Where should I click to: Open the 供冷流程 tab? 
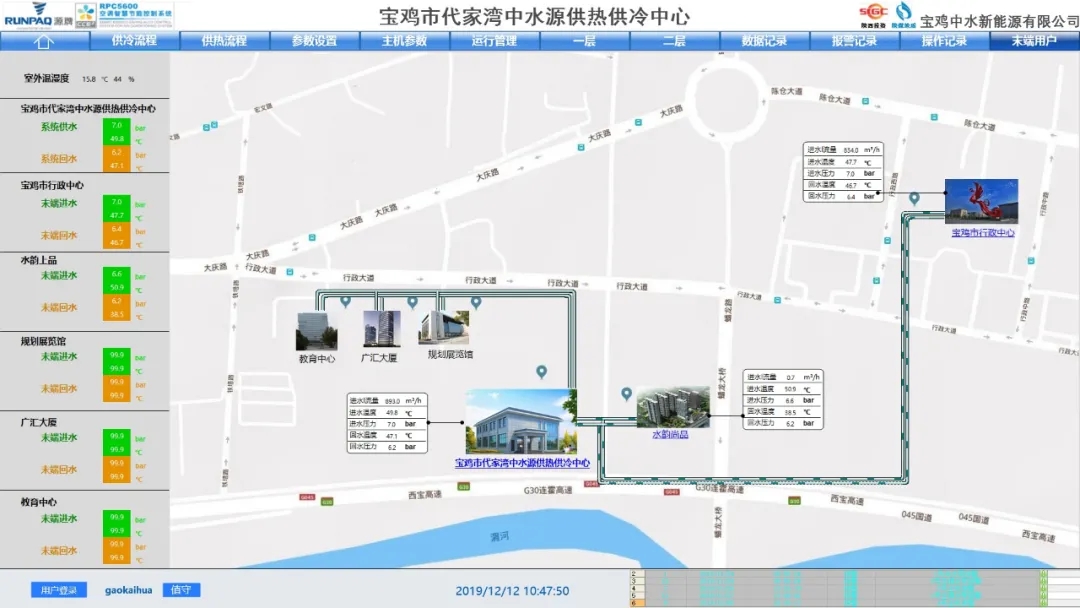click(134, 41)
